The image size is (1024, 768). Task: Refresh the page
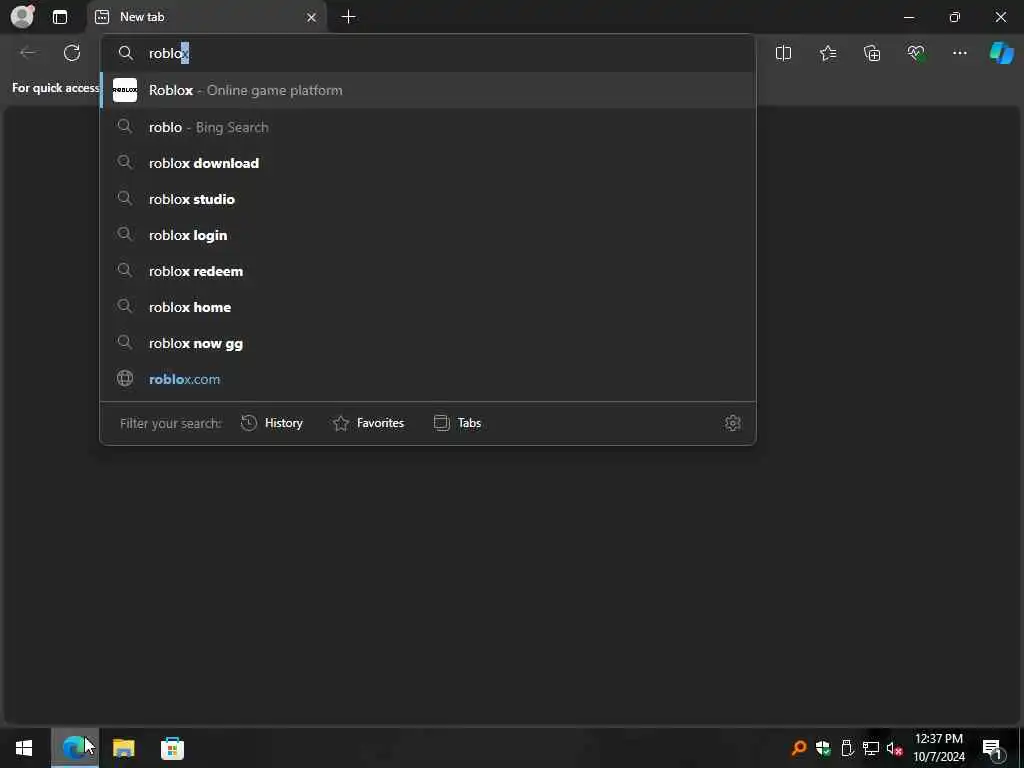pos(72,53)
